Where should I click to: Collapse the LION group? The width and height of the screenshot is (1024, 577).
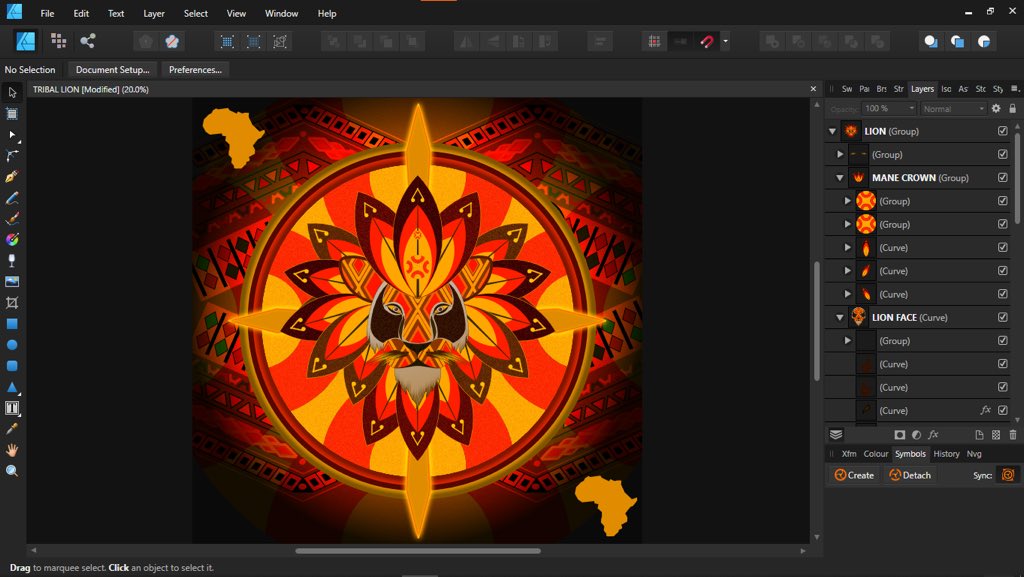pos(832,131)
